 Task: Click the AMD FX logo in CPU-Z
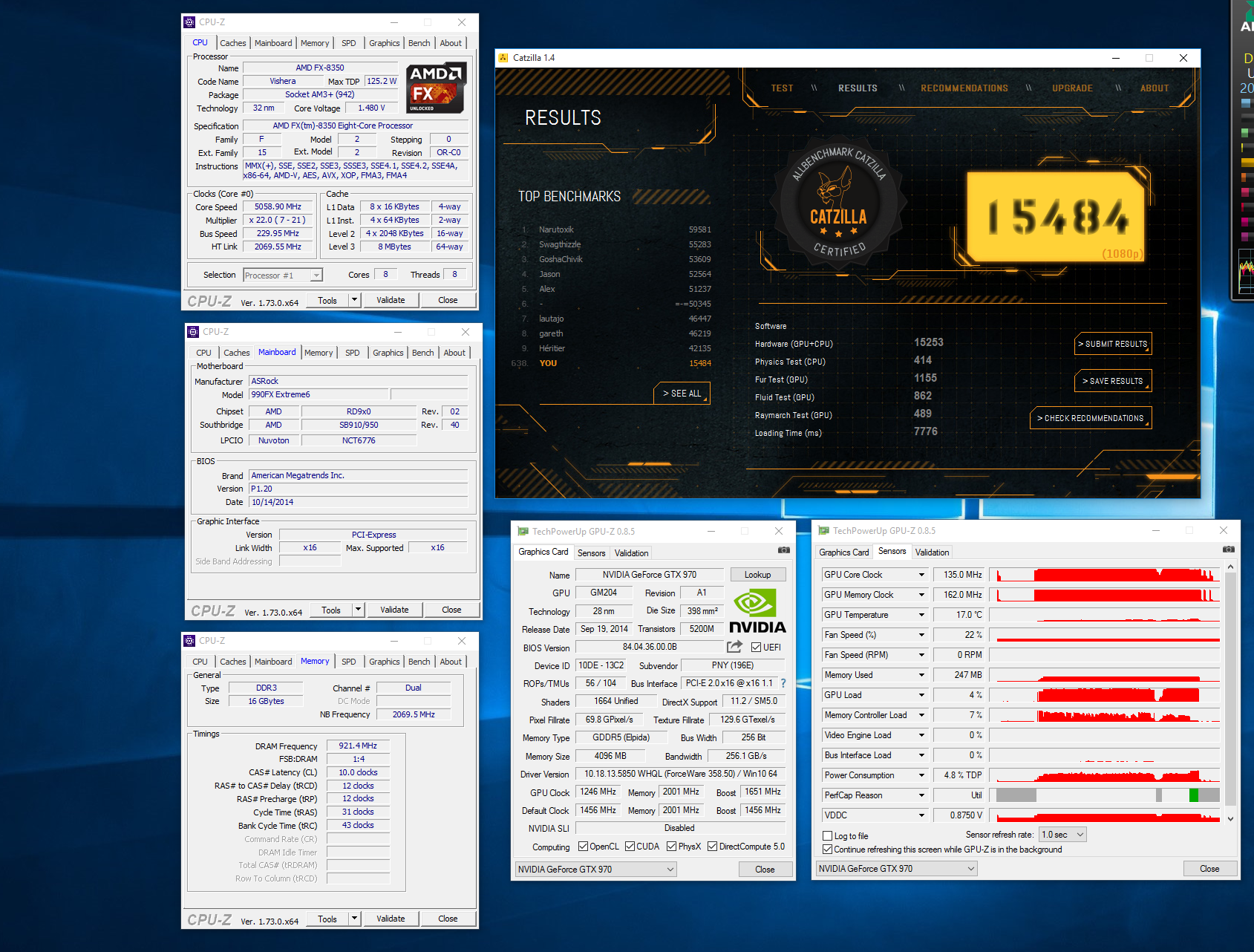(x=437, y=88)
